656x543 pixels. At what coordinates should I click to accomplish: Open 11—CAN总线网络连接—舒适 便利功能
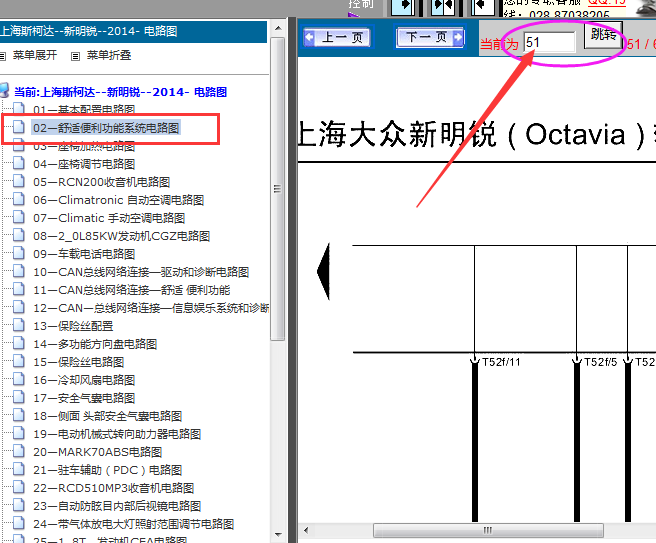point(132,290)
